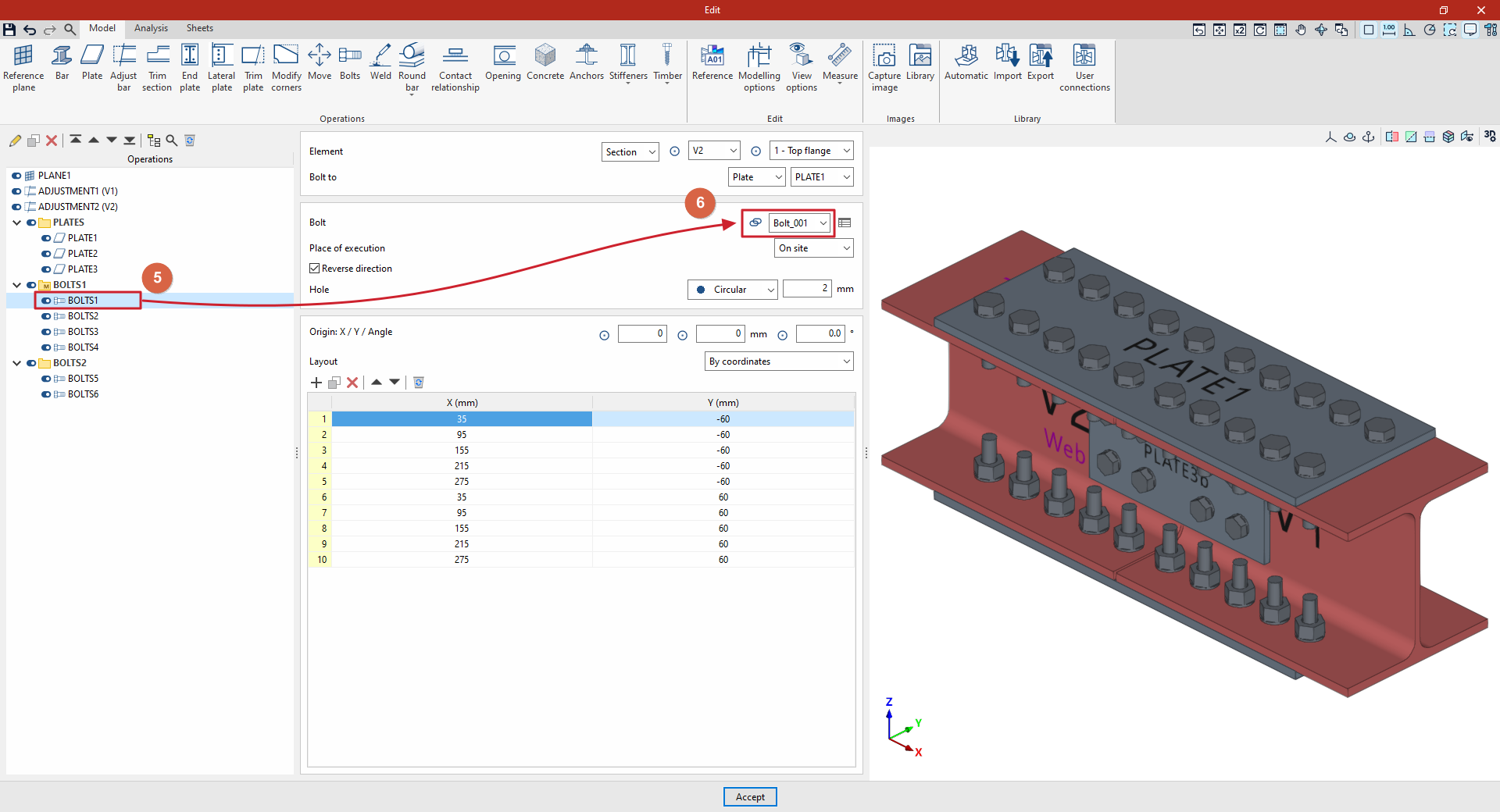
Task: Click the hole diameter input field
Action: click(807, 289)
